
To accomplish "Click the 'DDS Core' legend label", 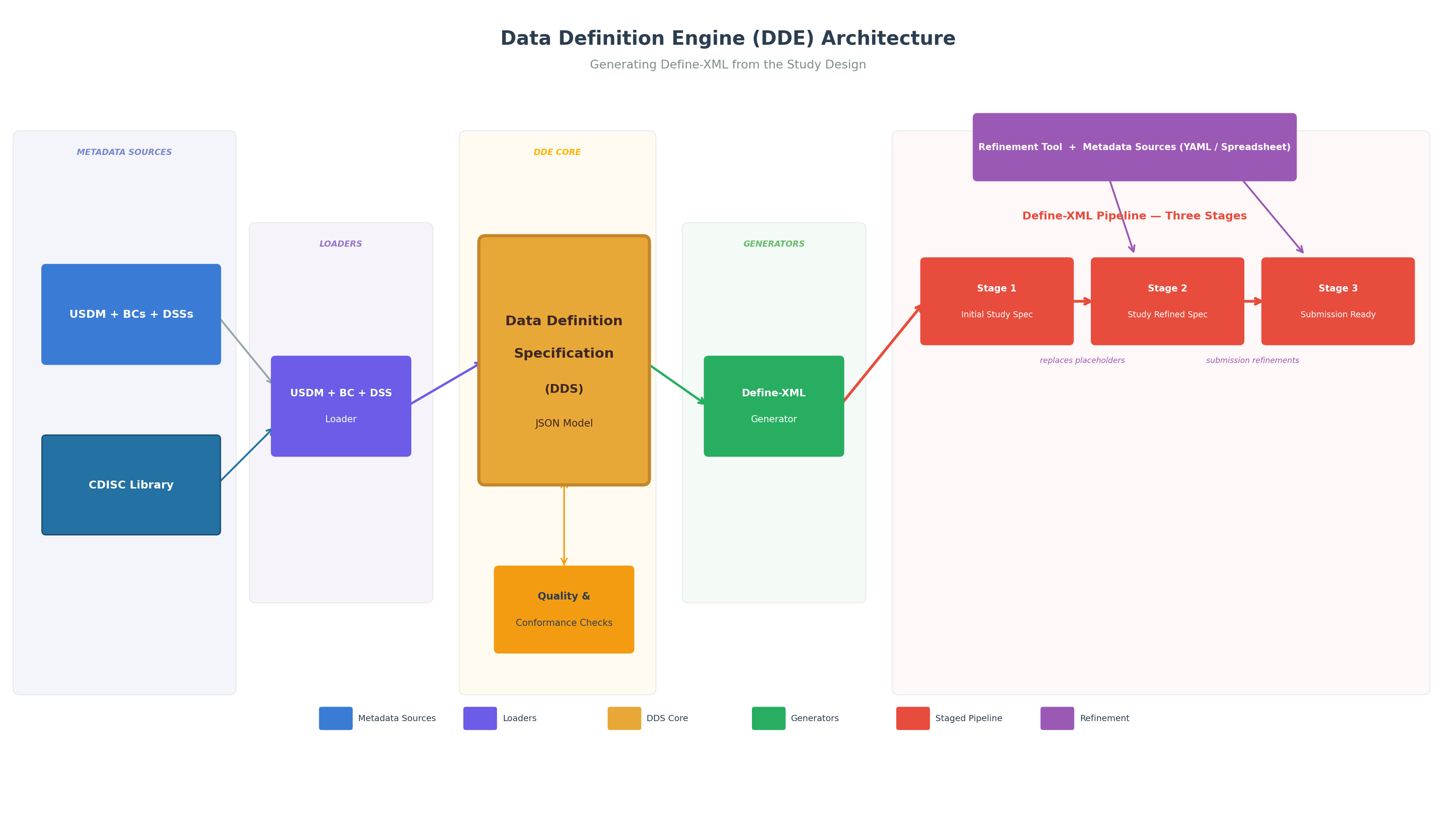I will 667,718.
